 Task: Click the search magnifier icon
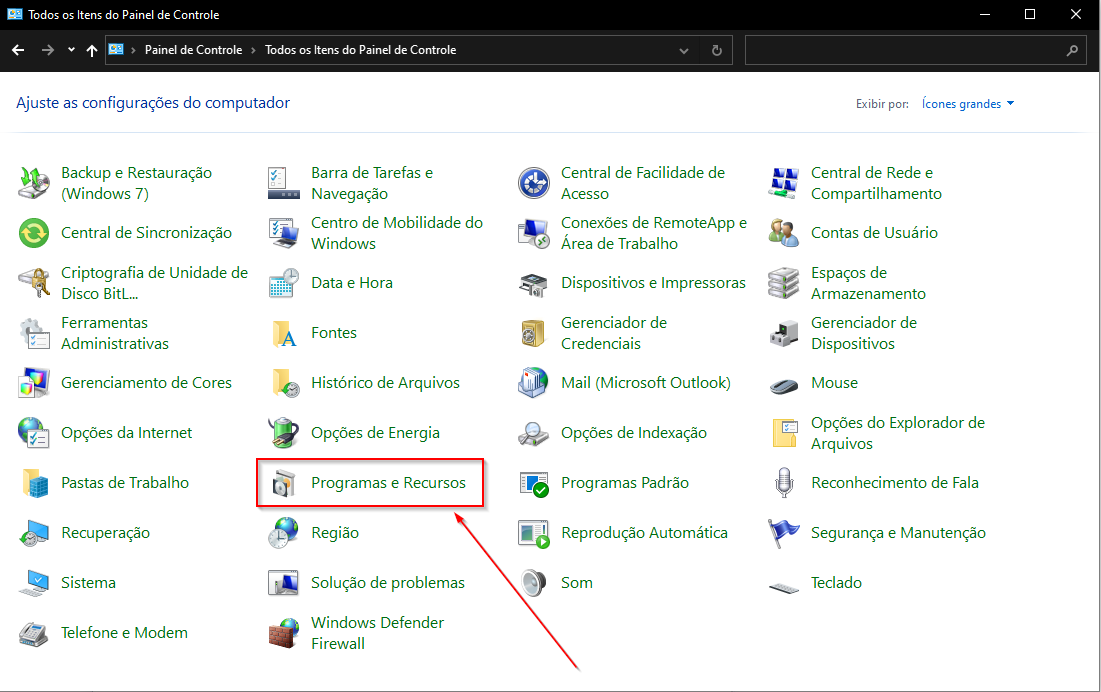(x=1072, y=51)
